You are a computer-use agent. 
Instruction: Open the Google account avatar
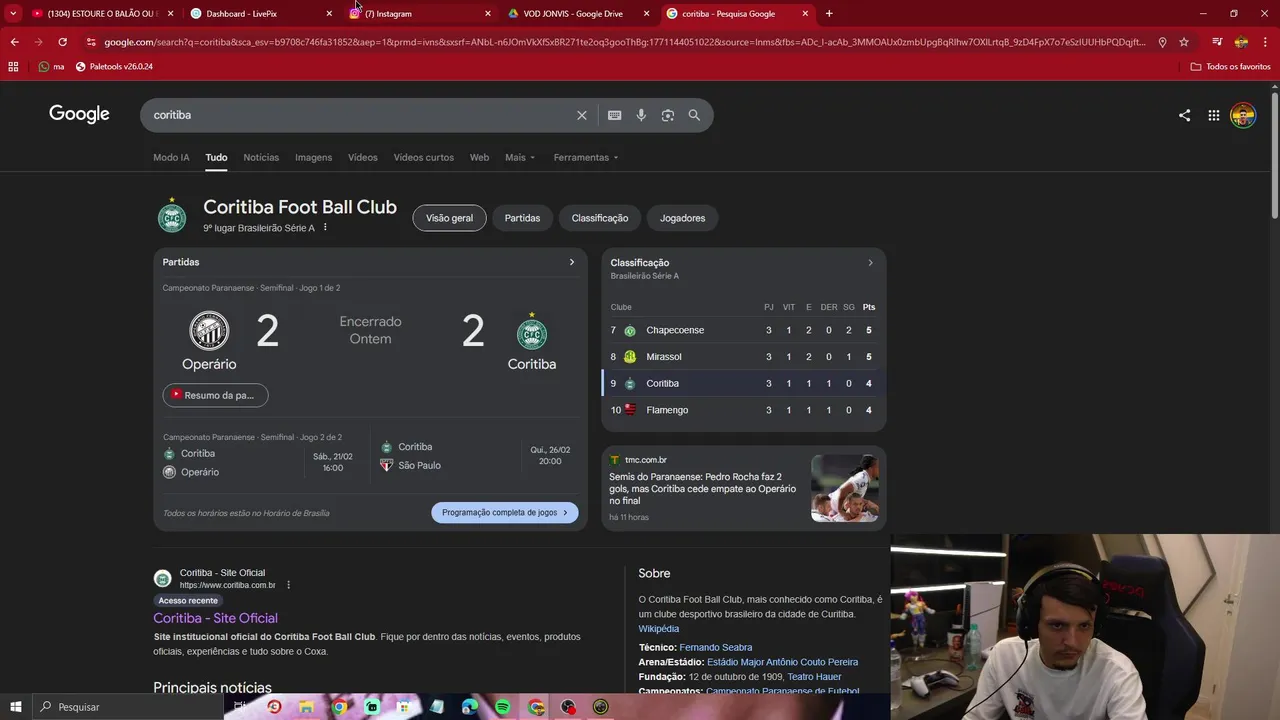pos(1243,115)
